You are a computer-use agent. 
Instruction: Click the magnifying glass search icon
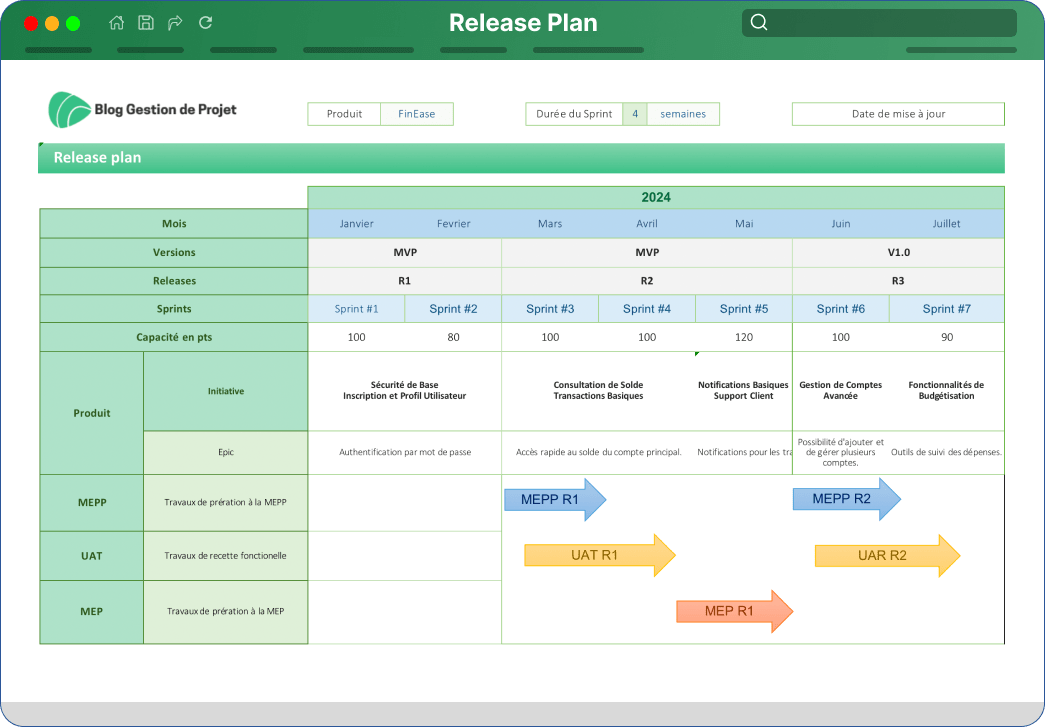pos(758,23)
